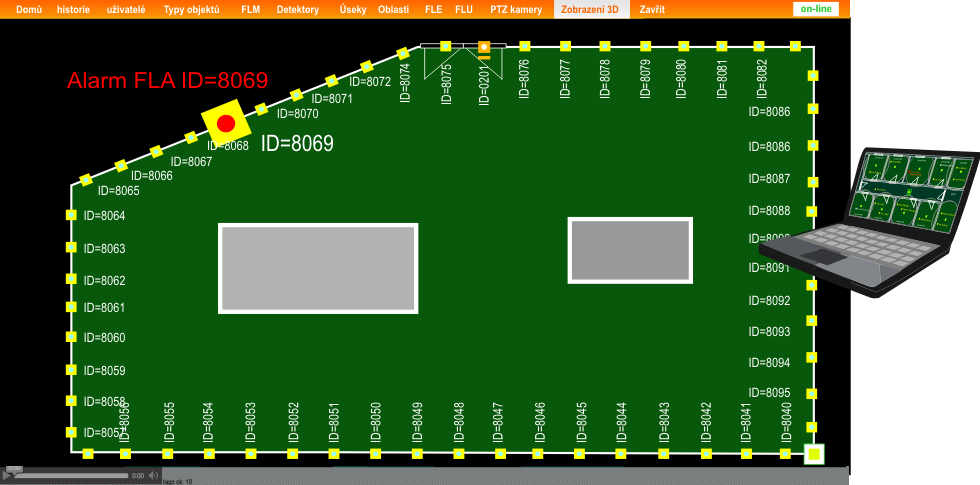
Task: Click the on-line status button
Action: coord(816,9)
